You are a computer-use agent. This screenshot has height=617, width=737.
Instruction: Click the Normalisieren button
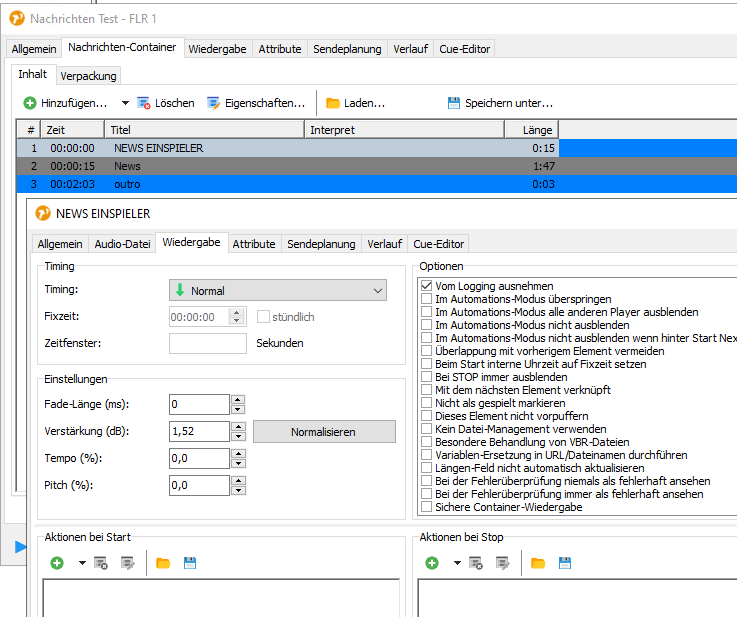coord(324,432)
